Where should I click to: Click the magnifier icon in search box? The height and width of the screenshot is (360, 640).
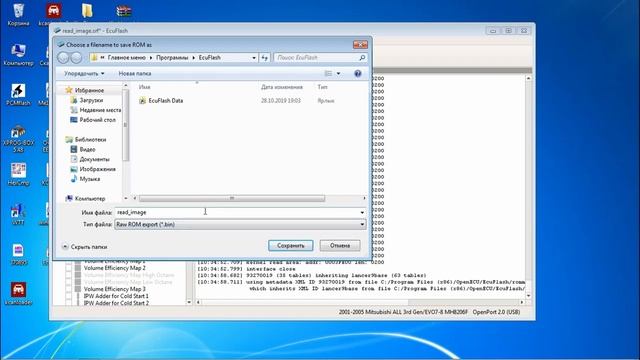pos(362,58)
